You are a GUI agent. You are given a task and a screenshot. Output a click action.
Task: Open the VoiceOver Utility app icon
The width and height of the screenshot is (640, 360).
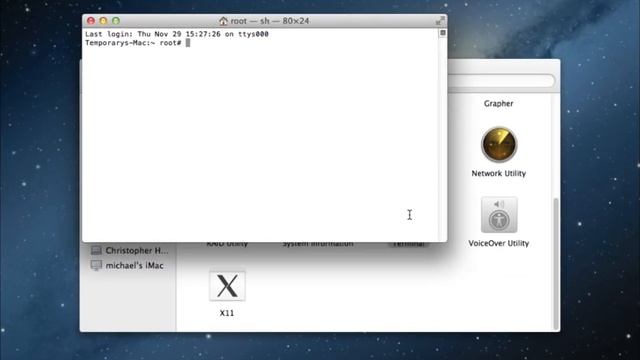499,215
